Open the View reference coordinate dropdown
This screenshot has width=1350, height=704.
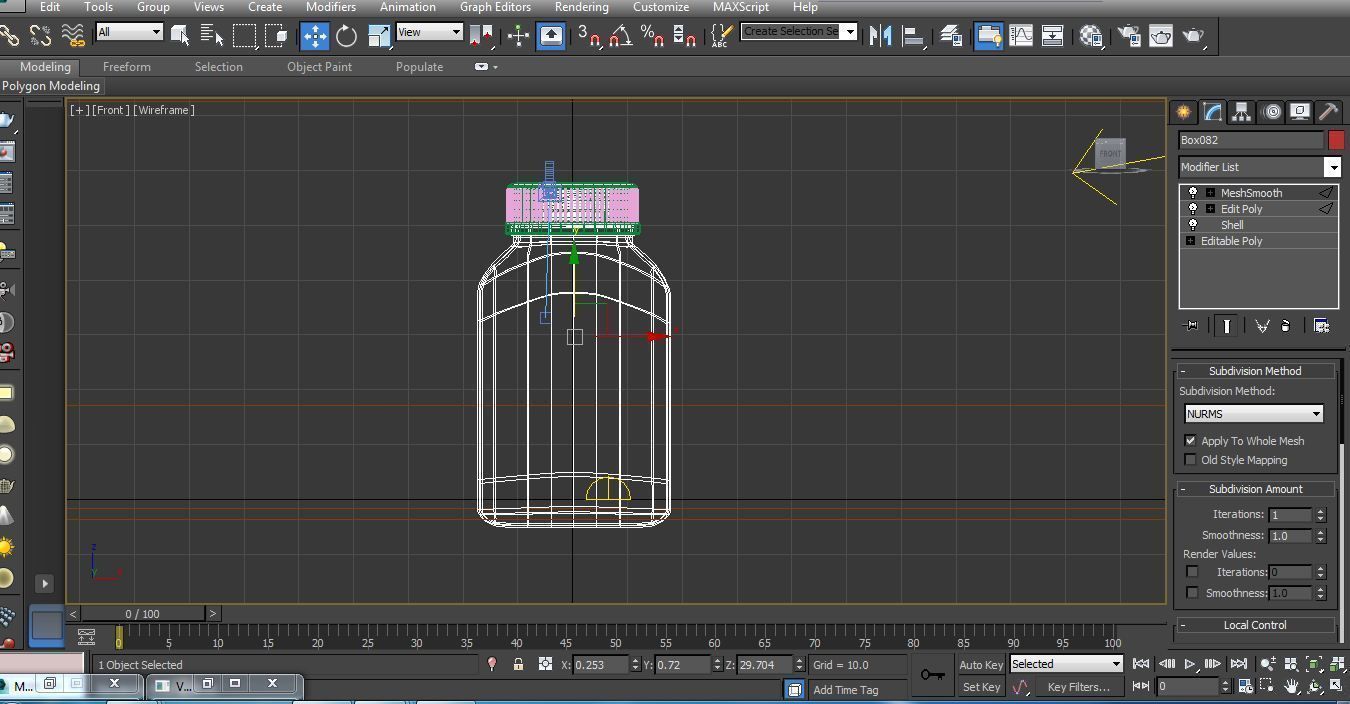(429, 32)
